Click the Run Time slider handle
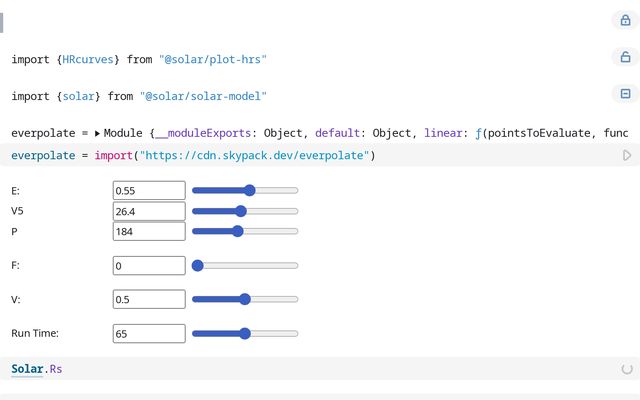 coord(245,333)
